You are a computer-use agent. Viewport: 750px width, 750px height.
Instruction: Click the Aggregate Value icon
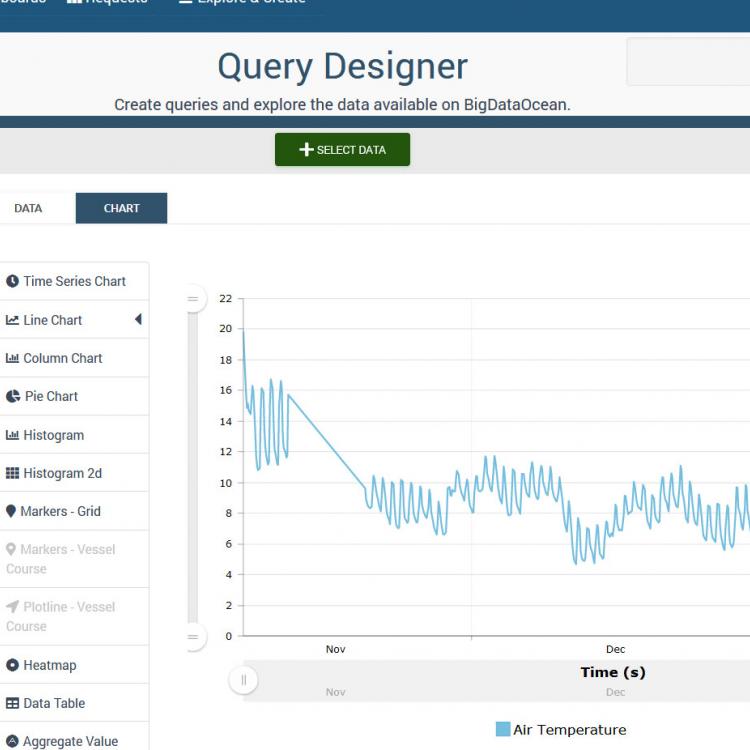pyautogui.click(x=12, y=741)
